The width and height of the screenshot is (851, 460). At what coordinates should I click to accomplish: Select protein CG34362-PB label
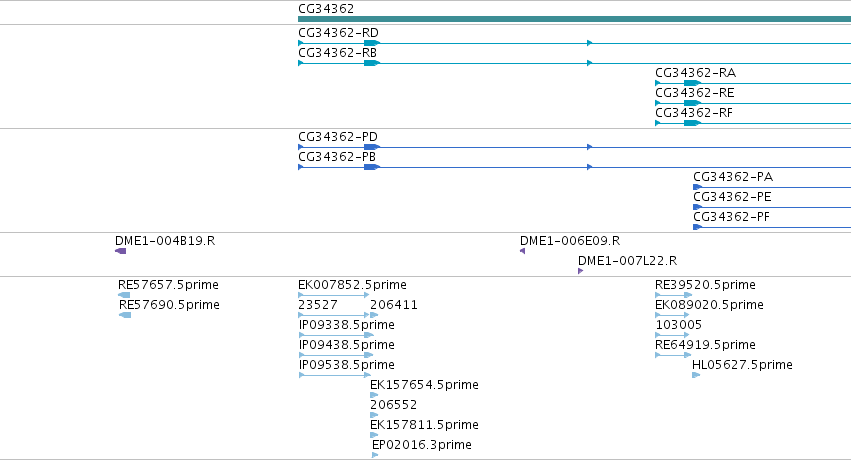tap(336, 157)
